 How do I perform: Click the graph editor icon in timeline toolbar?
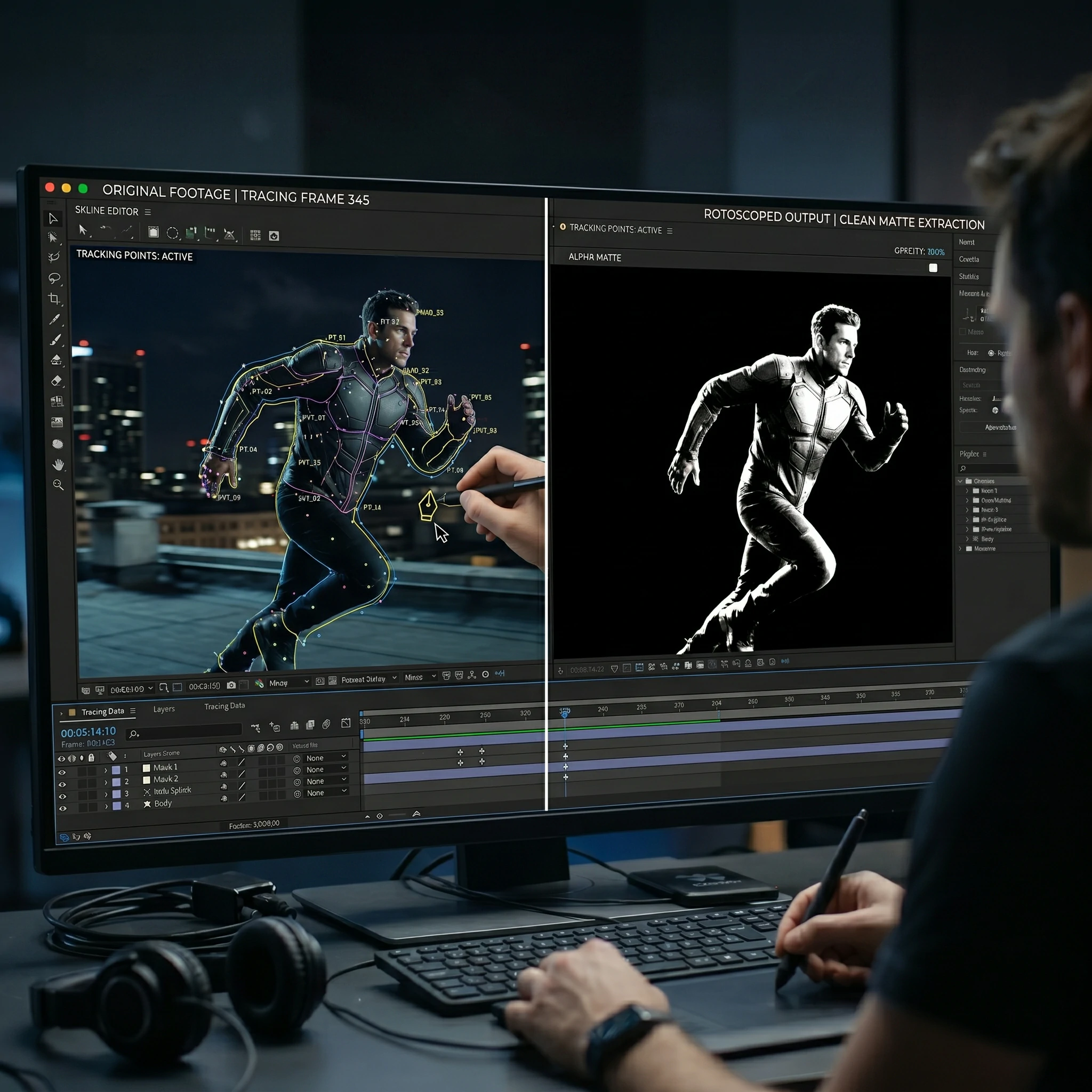346,723
